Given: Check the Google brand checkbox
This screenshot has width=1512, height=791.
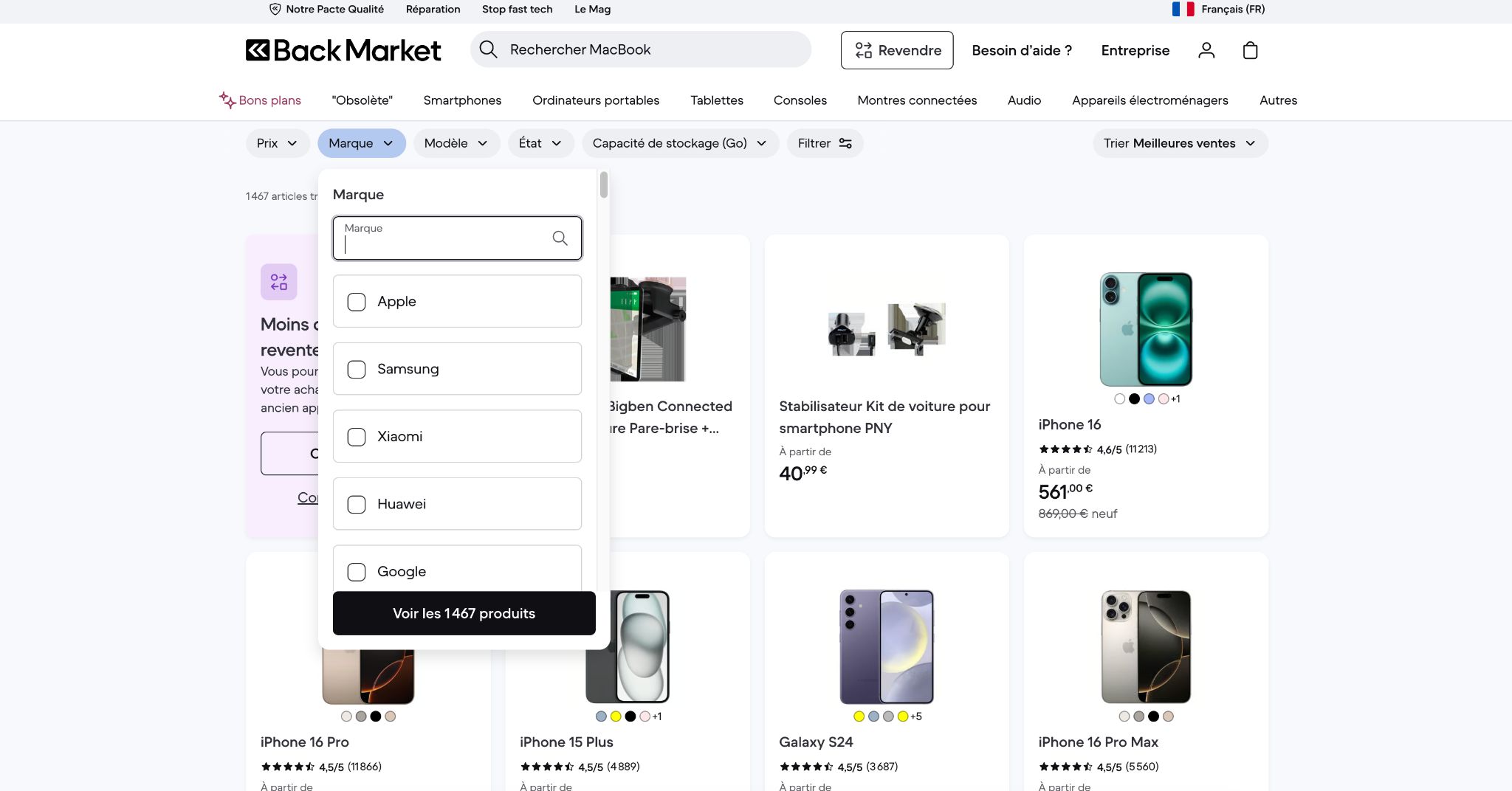Looking at the screenshot, I should [x=357, y=572].
